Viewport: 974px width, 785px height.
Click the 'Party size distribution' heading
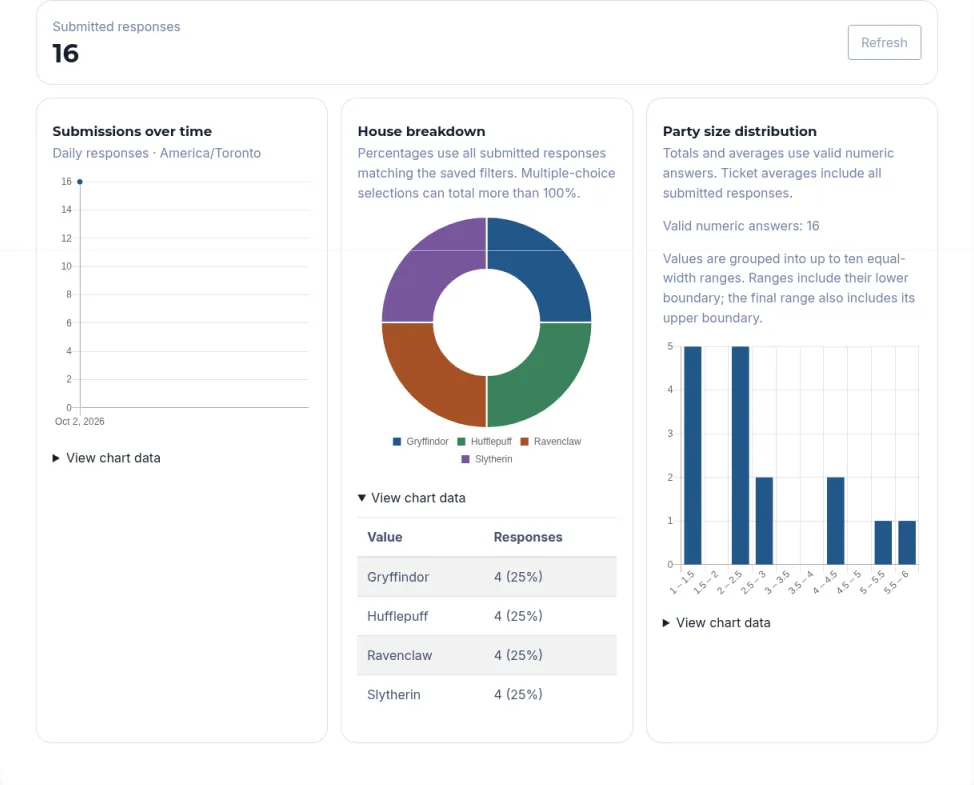[x=740, y=131]
